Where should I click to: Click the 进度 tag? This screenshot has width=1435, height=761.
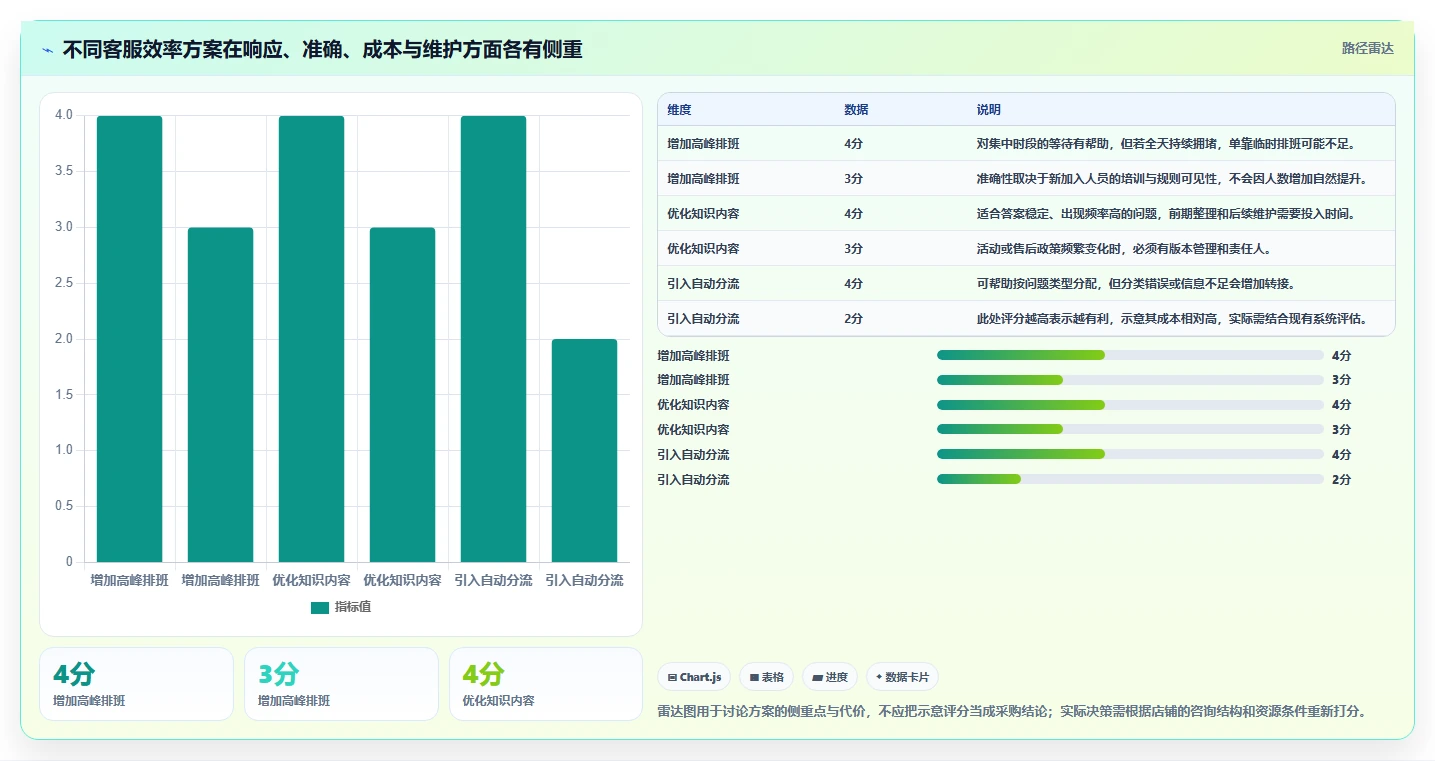(830, 677)
